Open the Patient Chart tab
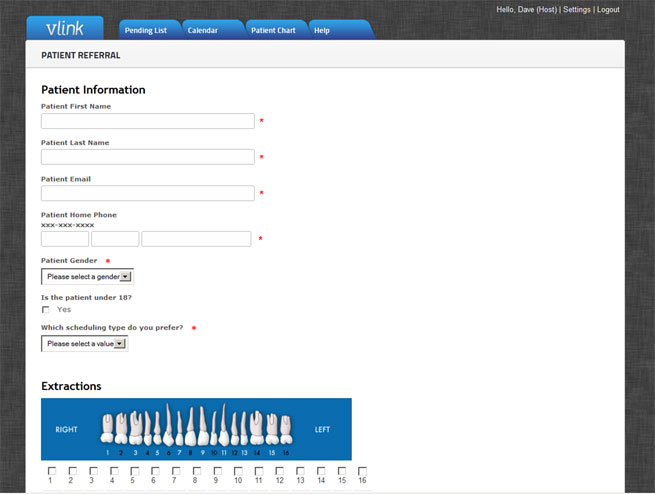This screenshot has height=494, width=655. pos(273,30)
